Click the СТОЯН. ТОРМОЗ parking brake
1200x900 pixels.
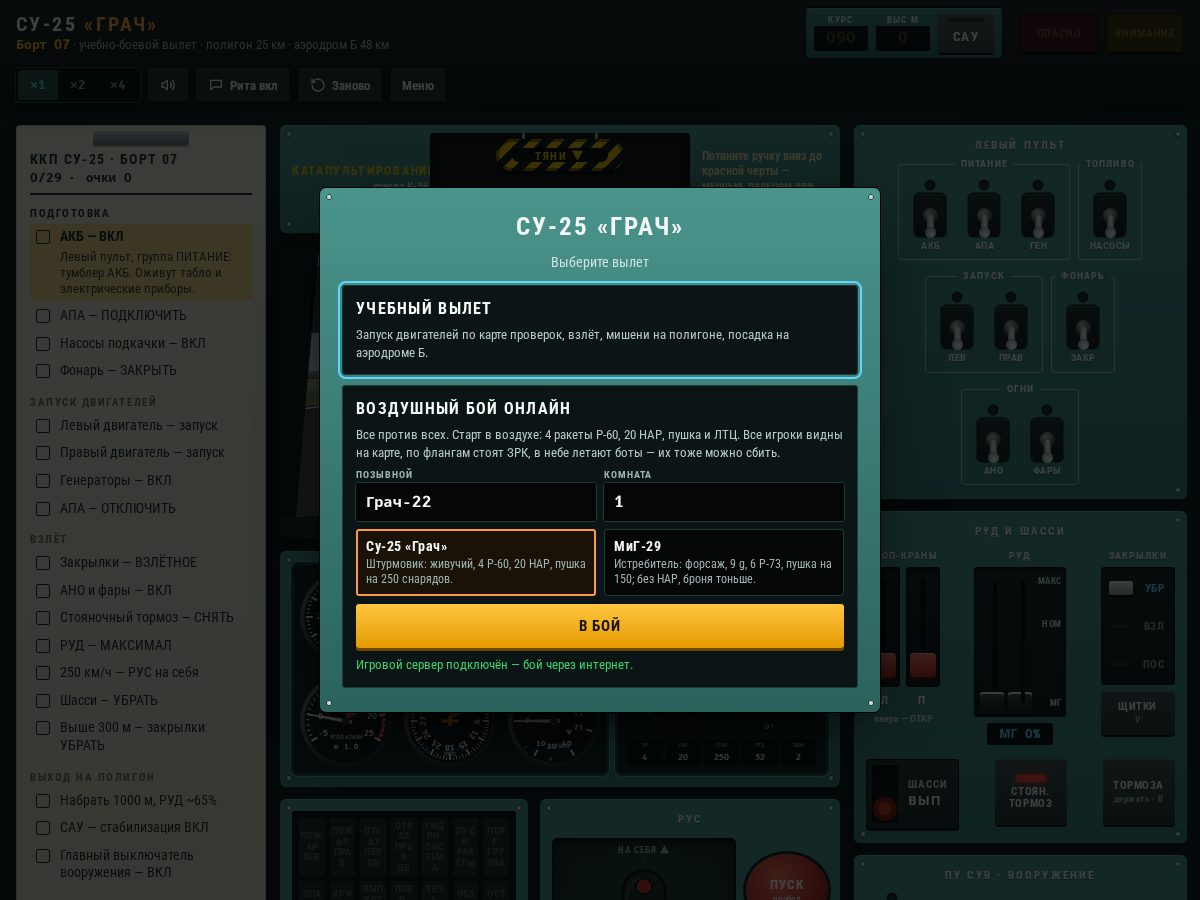pyautogui.click(x=1030, y=792)
